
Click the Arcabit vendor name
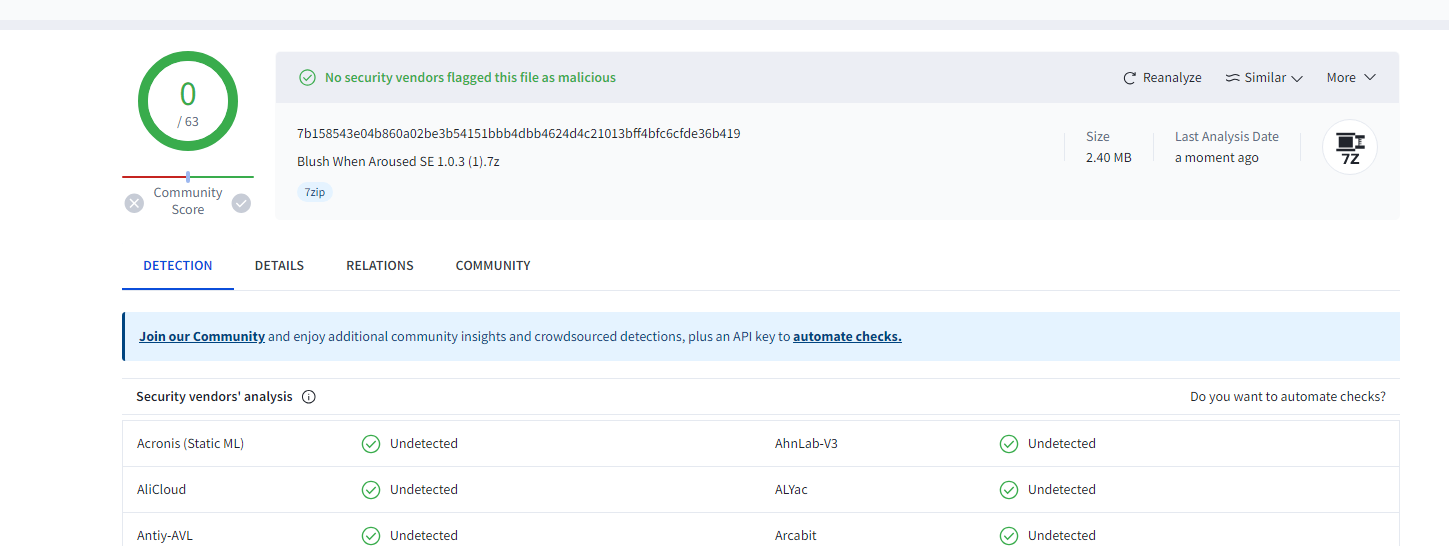pos(796,536)
